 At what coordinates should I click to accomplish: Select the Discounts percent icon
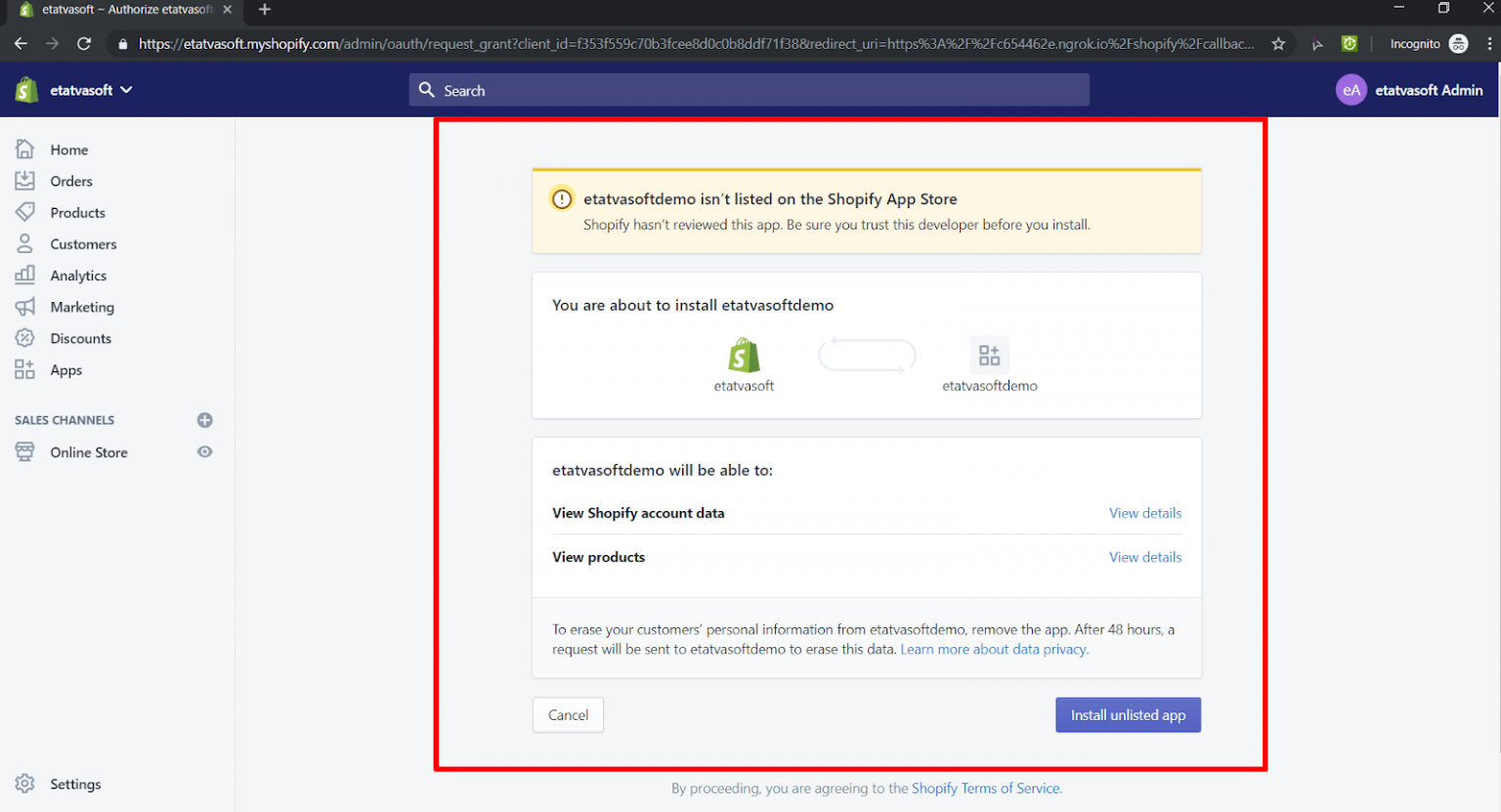click(x=26, y=337)
